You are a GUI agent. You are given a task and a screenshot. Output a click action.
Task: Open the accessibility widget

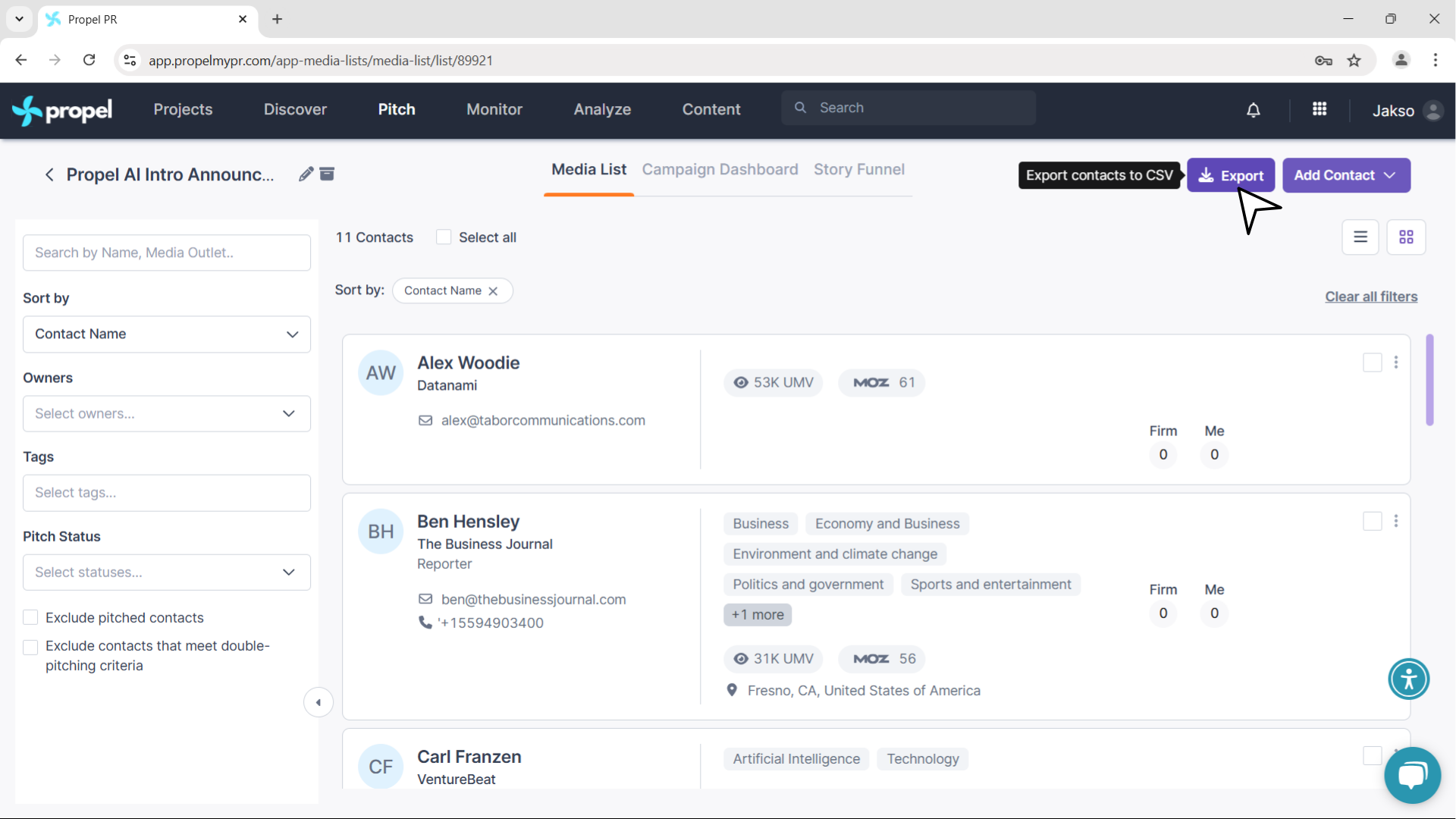[x=1409, y=679]
